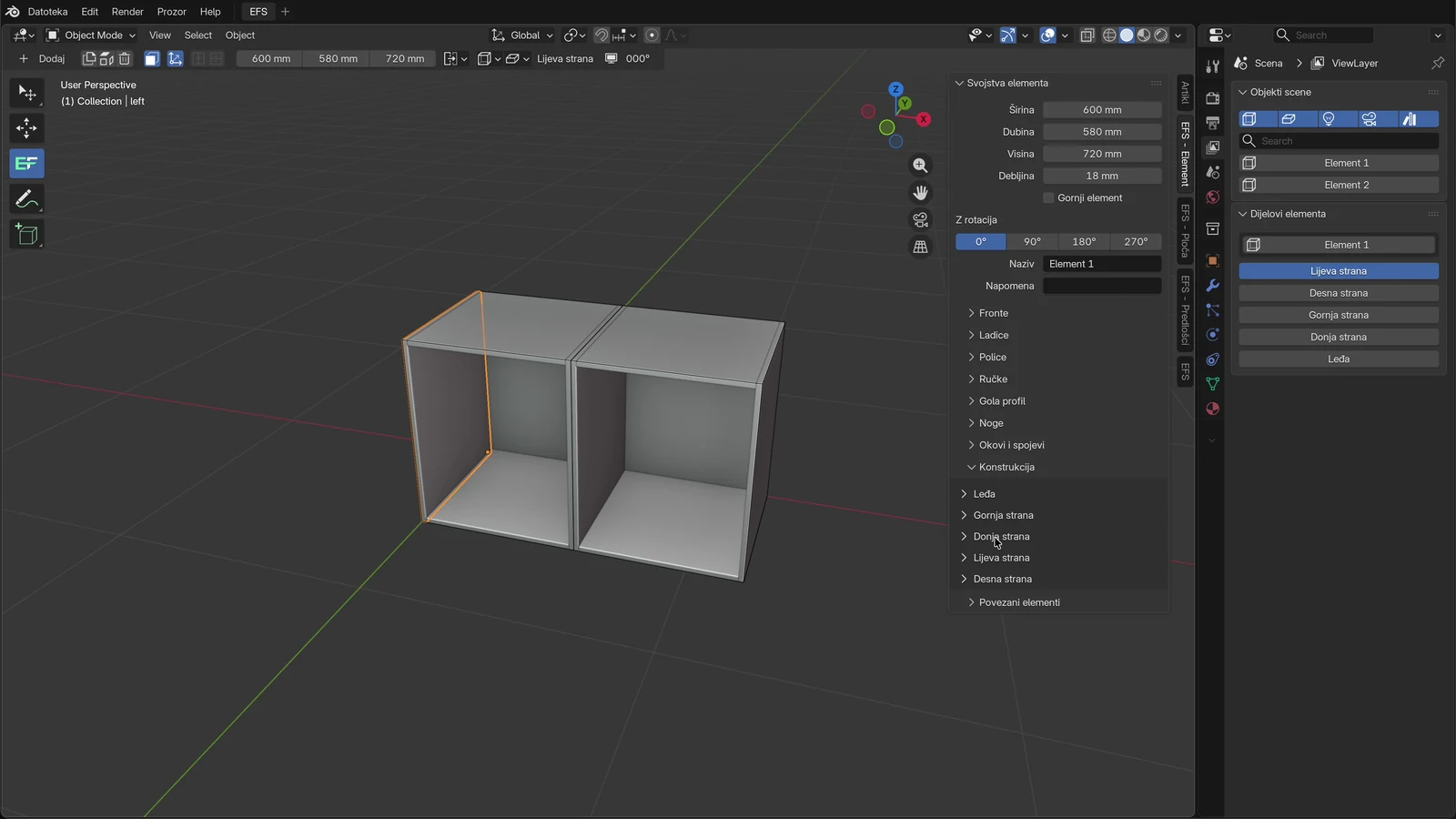Set Z rotation to 90°
The height and width of the screenshot is (819, 1456).
(1032, 242)
